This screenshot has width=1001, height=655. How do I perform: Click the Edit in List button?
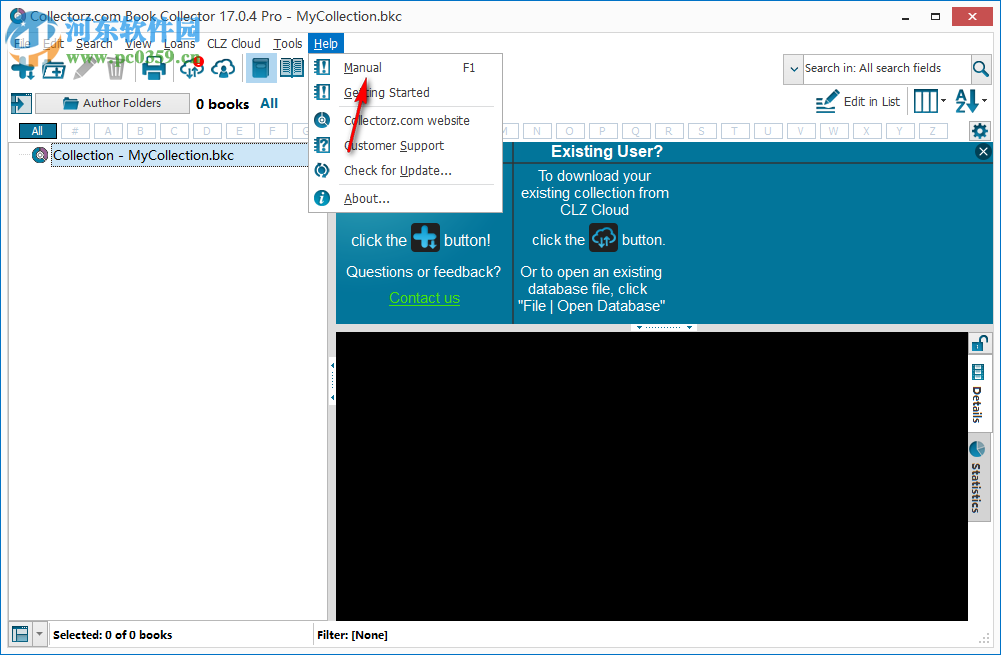(x=858, y=102)
